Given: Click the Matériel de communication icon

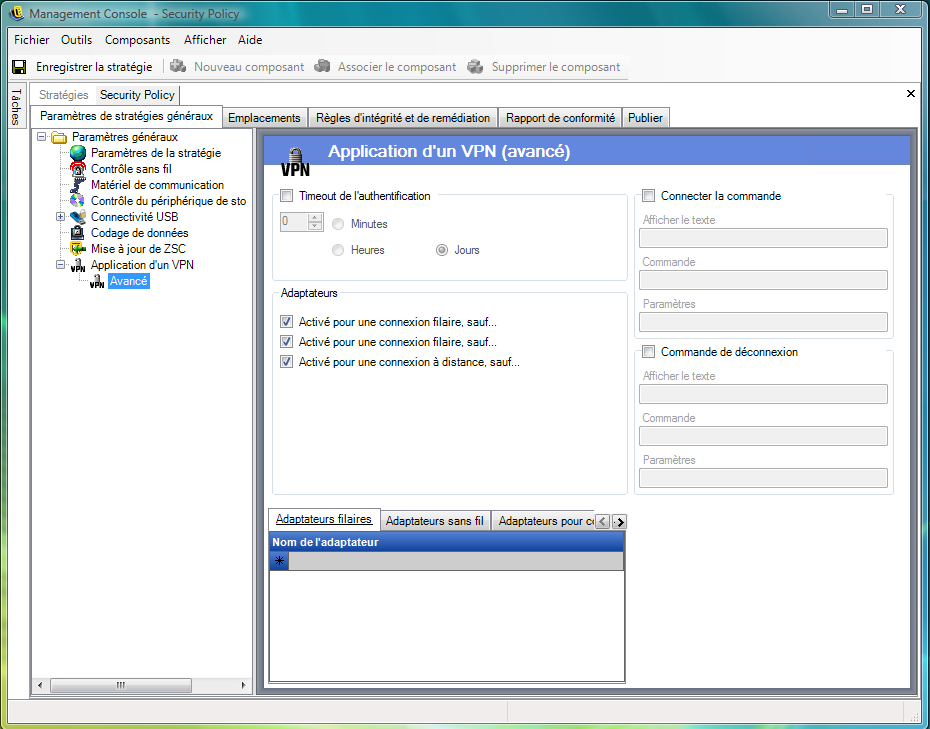Looking at the screenshot, I should click(78, 185).
